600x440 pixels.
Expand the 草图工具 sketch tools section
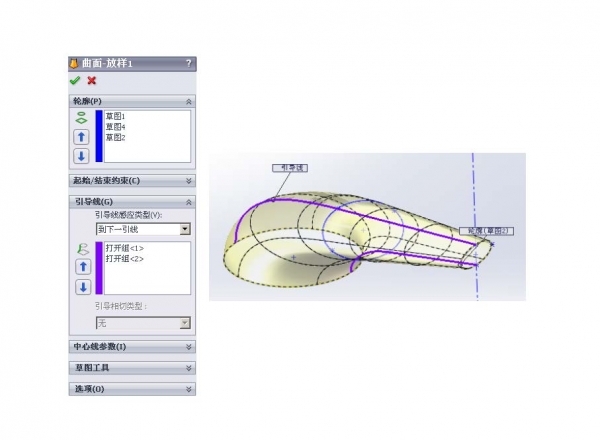pos(189,368)
